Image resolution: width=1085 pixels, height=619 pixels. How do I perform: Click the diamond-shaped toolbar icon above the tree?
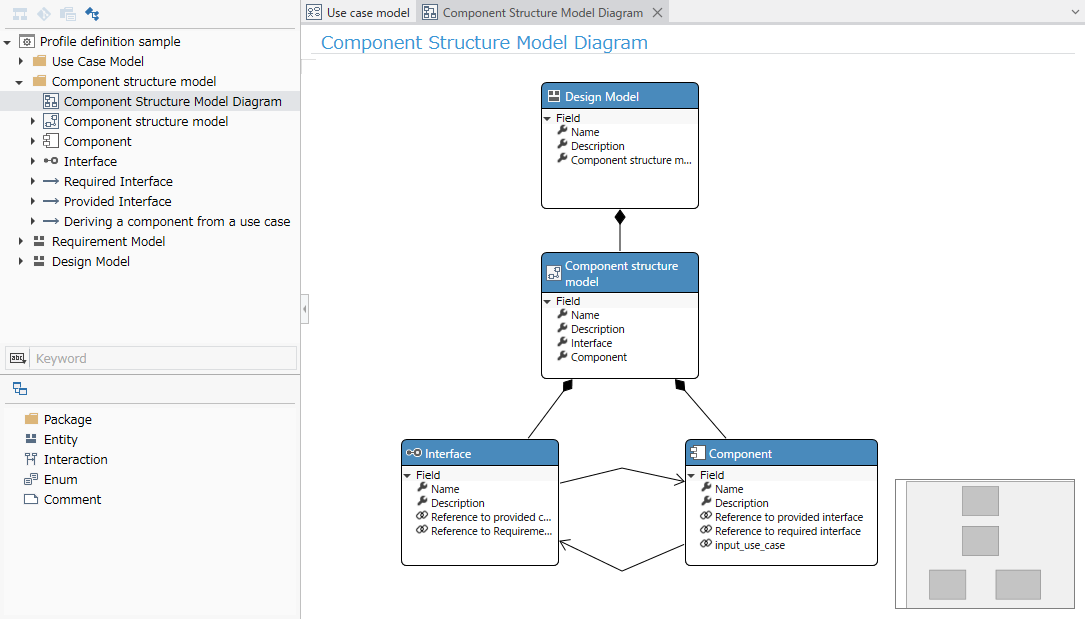(44, 14)
